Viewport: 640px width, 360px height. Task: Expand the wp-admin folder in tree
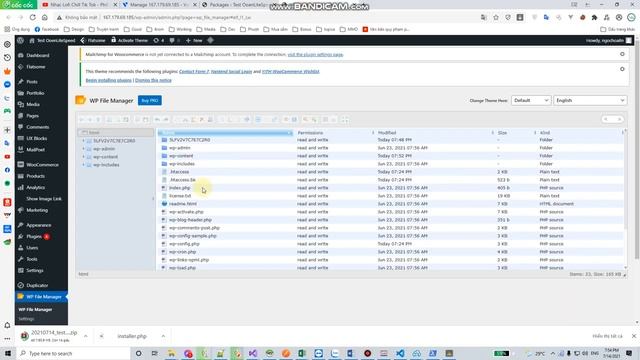pos(84,149)
